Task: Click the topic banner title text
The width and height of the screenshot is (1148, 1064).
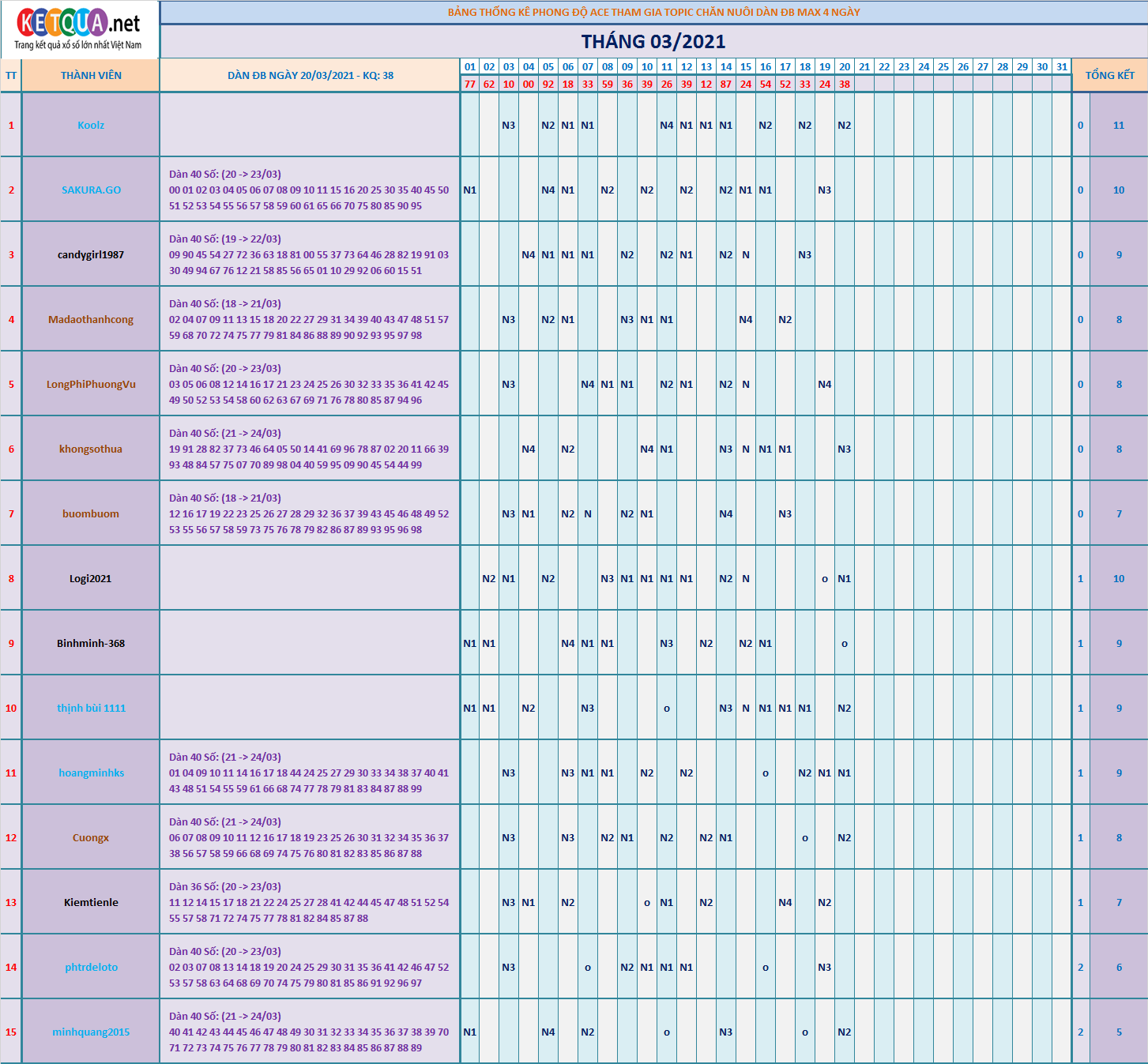Action: 653,12
